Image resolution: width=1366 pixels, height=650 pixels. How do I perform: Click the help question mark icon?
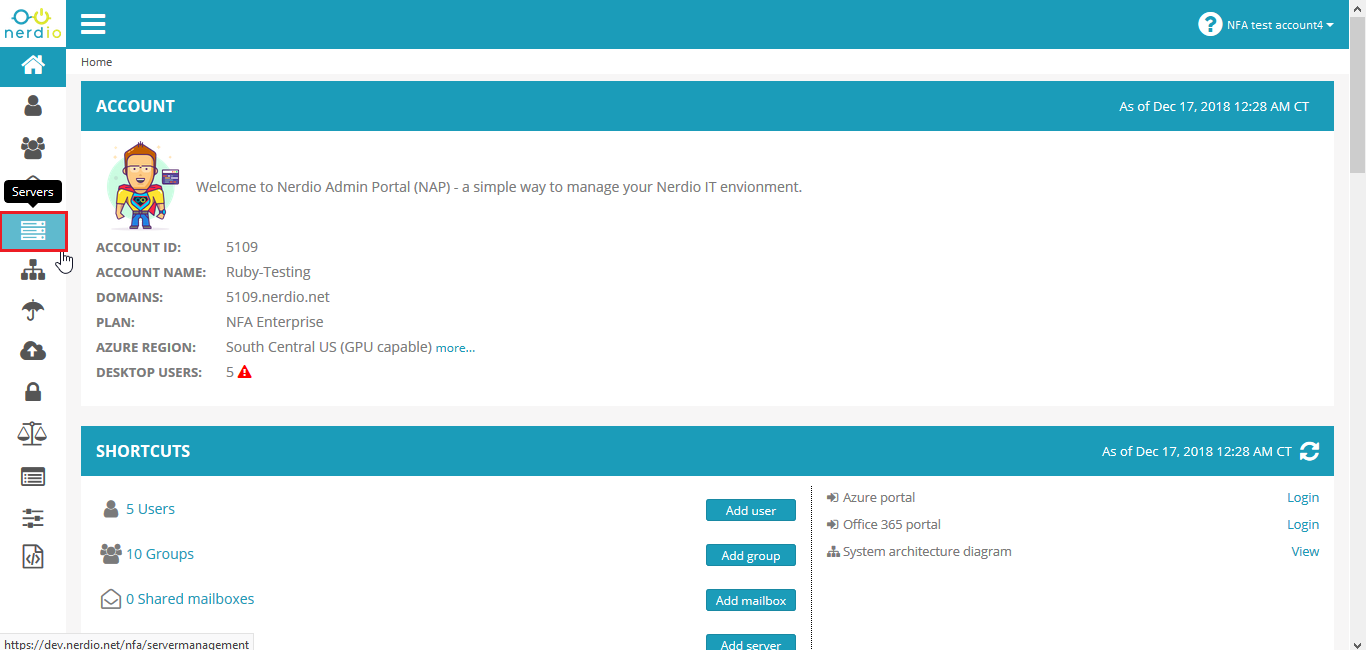tap(1210, 24)
